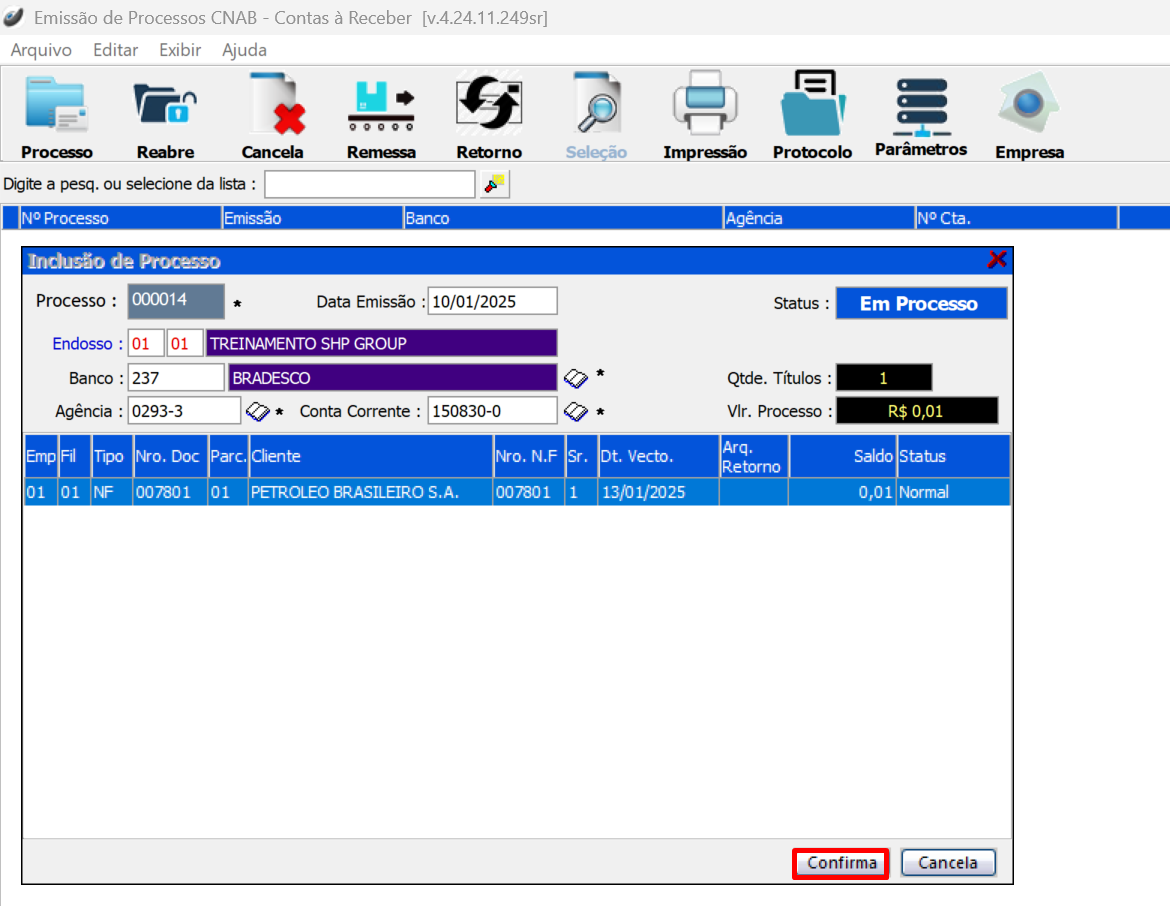Click the search icon beside the pesquisa field
Image resolution: width=1170 pixels, height=906 pixels.
click(x=495, y=184)
